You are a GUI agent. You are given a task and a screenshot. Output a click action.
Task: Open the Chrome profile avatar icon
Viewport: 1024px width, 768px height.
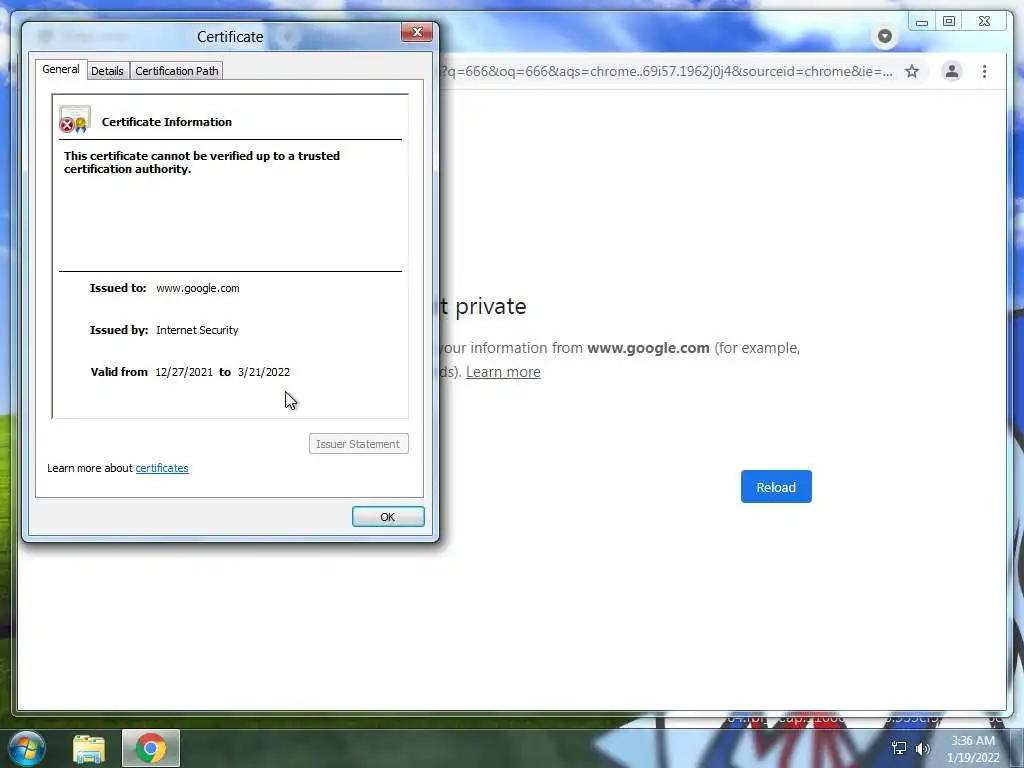[x=952, y=71]
